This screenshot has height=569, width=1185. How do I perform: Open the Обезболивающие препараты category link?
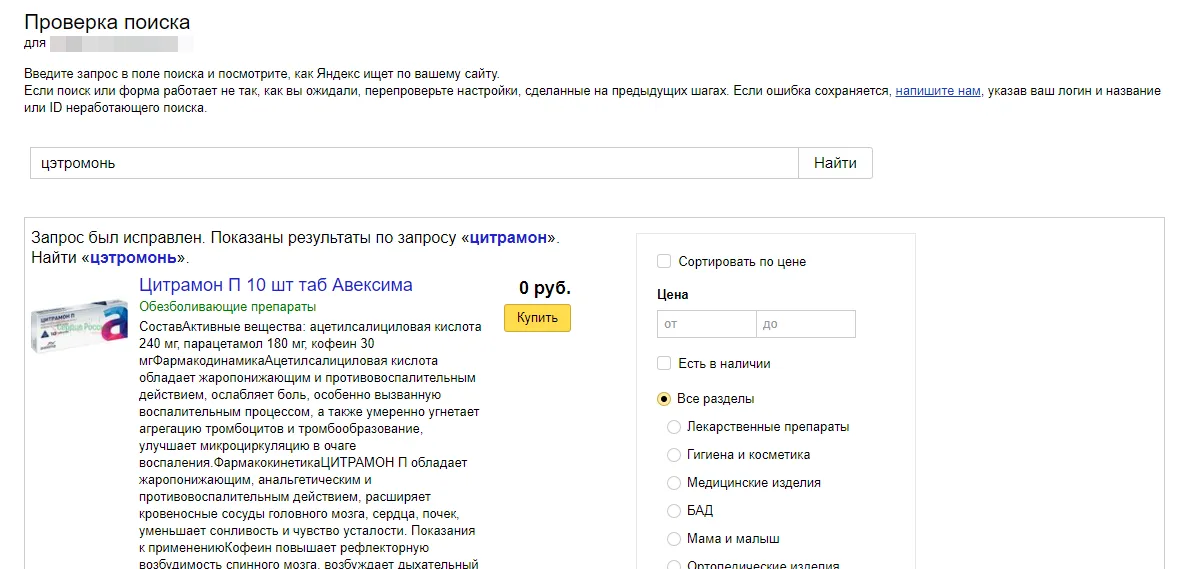(227, 307)
